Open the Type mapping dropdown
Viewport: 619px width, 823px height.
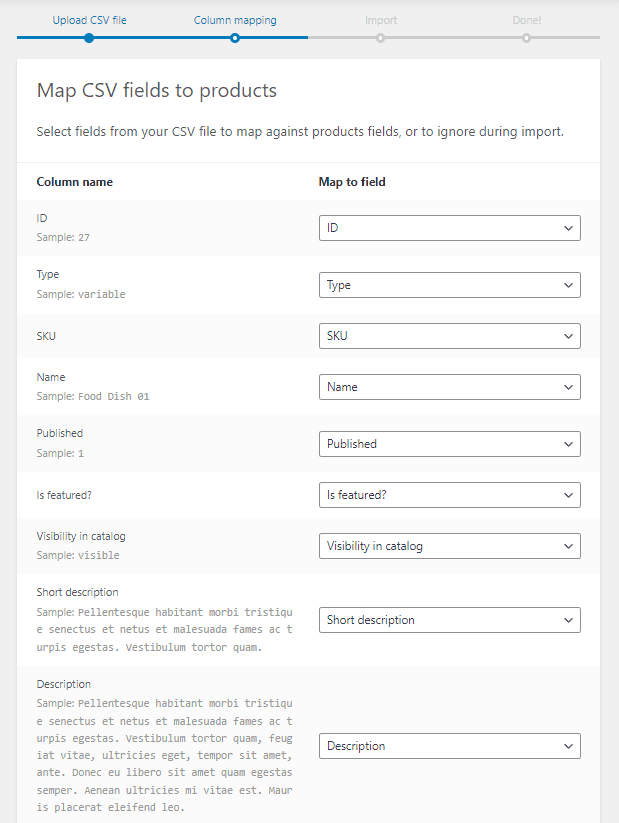pos(448,285)
